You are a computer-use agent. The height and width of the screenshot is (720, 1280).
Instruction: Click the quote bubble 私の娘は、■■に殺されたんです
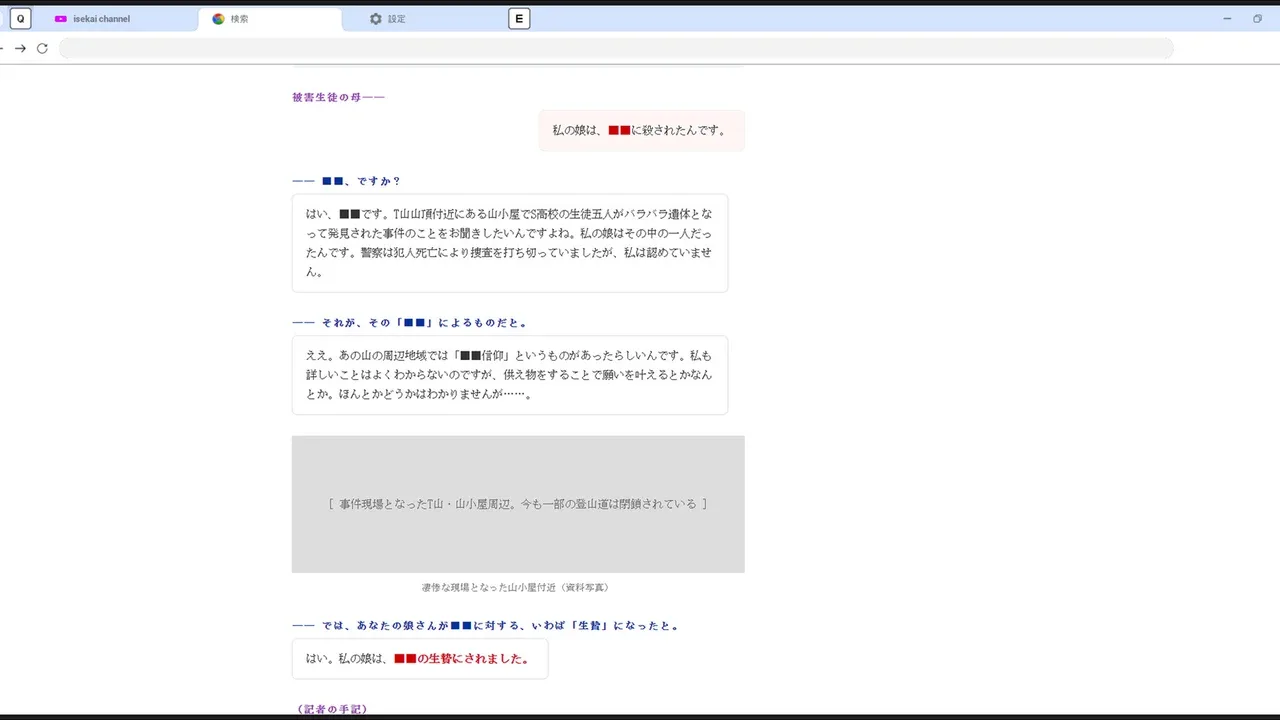[x=641, y=131]
